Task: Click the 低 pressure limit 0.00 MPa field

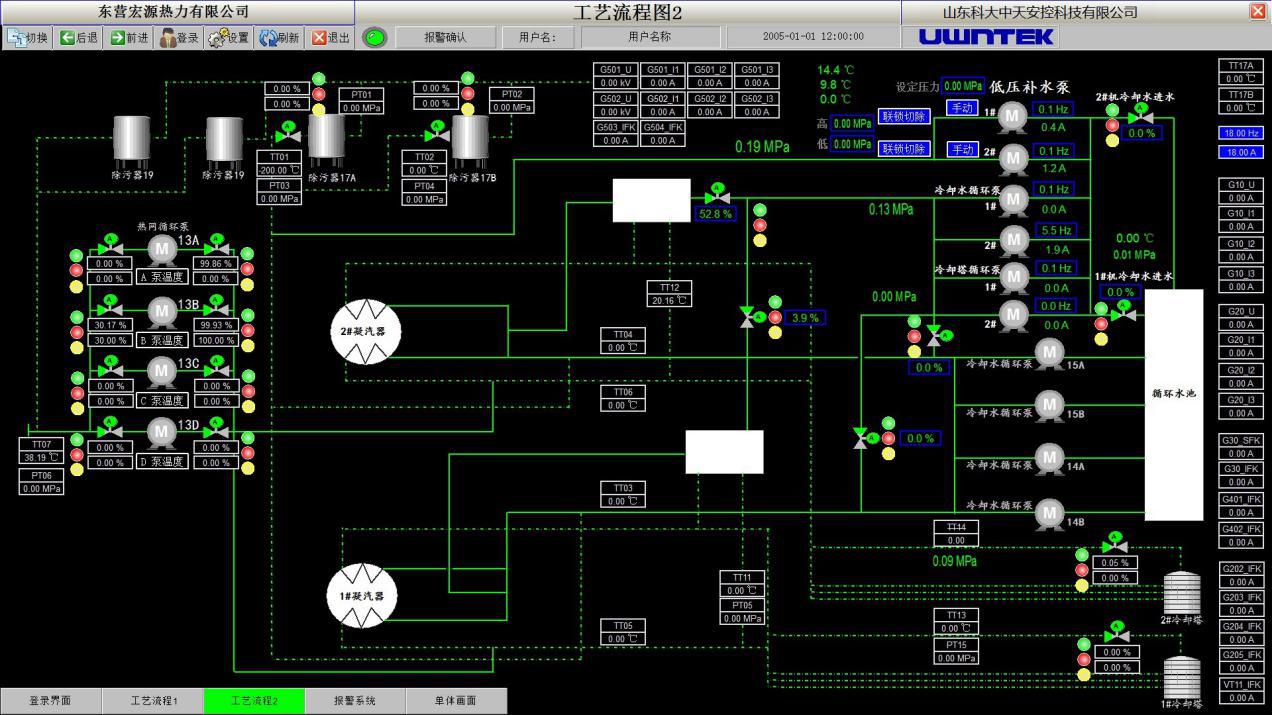Action: (853, 145)
